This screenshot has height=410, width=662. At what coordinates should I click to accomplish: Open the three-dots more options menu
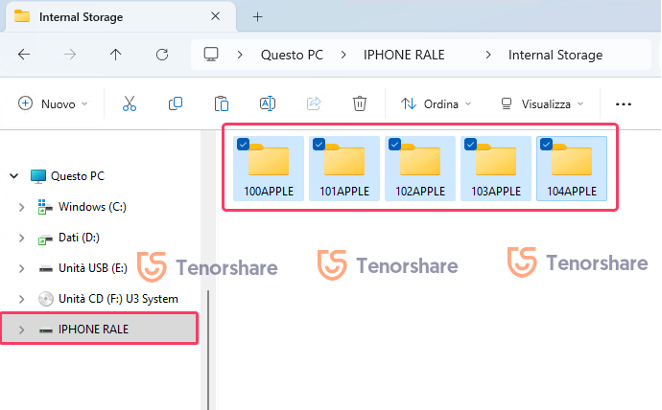[624, 104]
